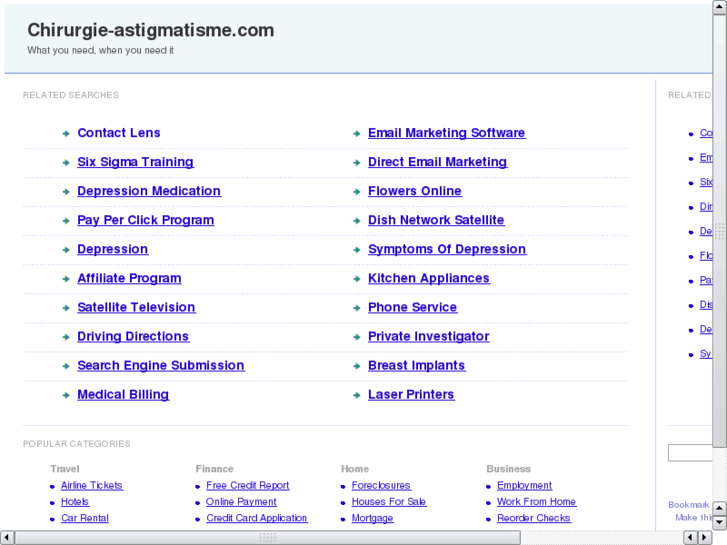Click the Business category heading
The height and width of the screenshot is (545, 727).
509,469
